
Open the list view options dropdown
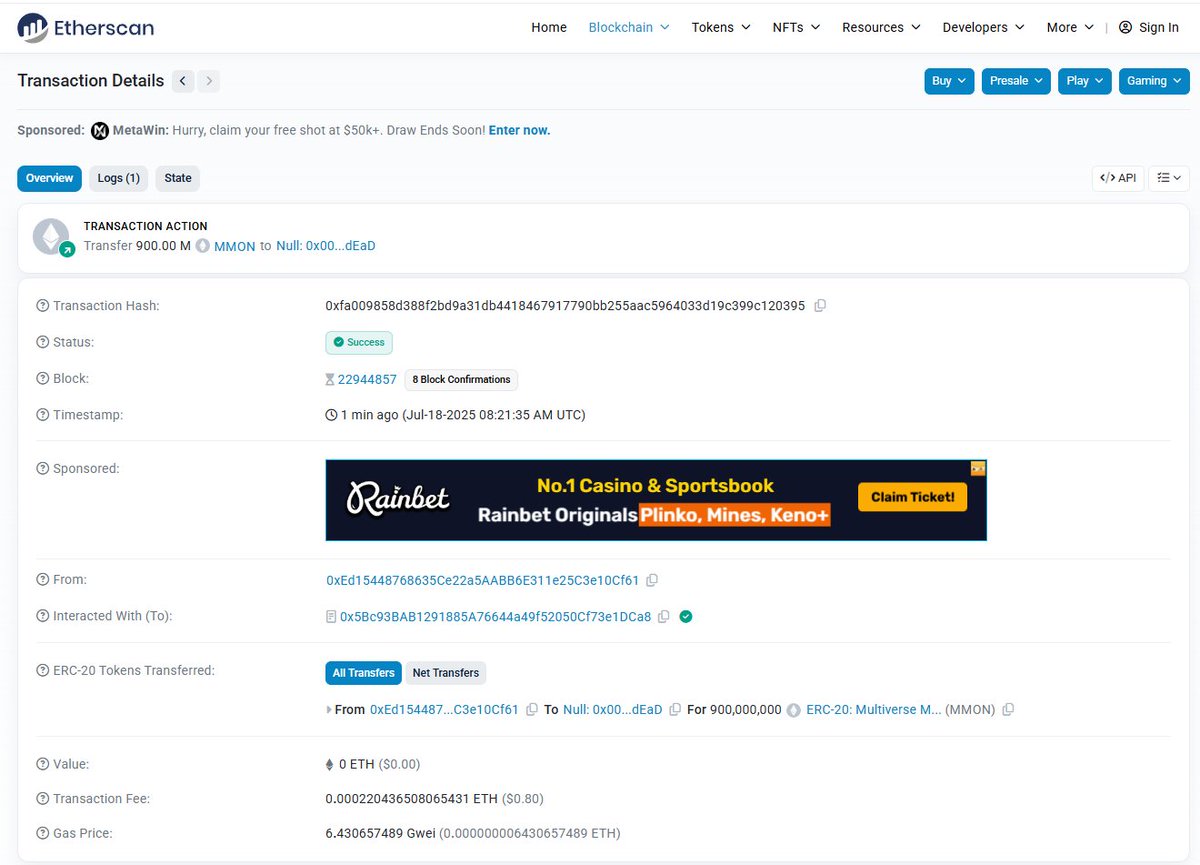(x=1168, y=178)
